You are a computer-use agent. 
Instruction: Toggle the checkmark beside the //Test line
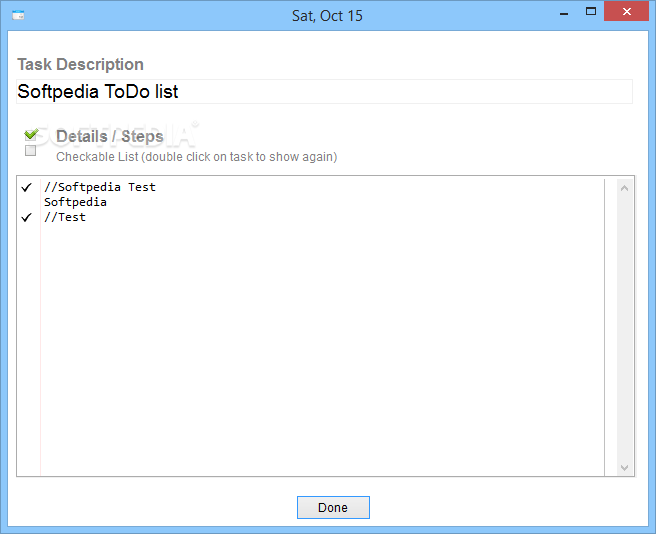tap(27, 217)
